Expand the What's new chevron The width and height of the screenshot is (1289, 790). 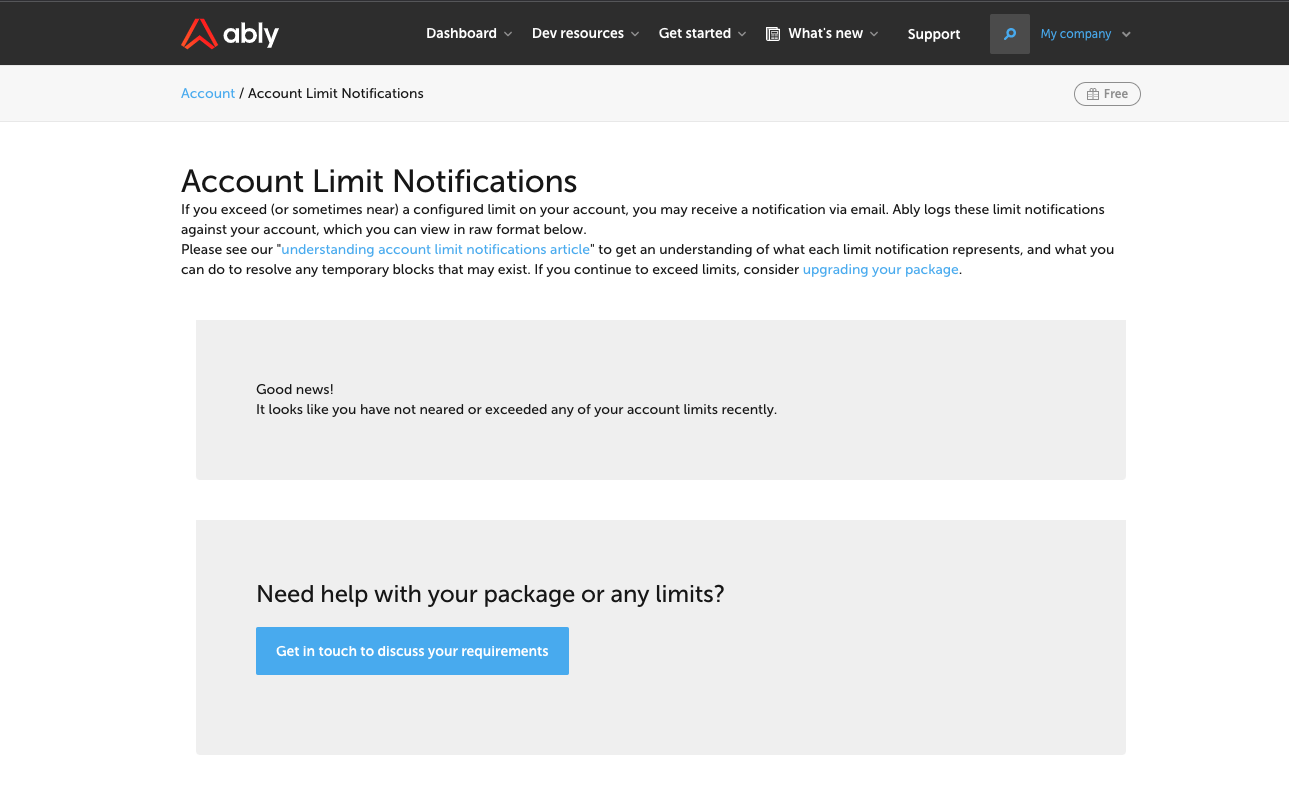click(874, 34)
